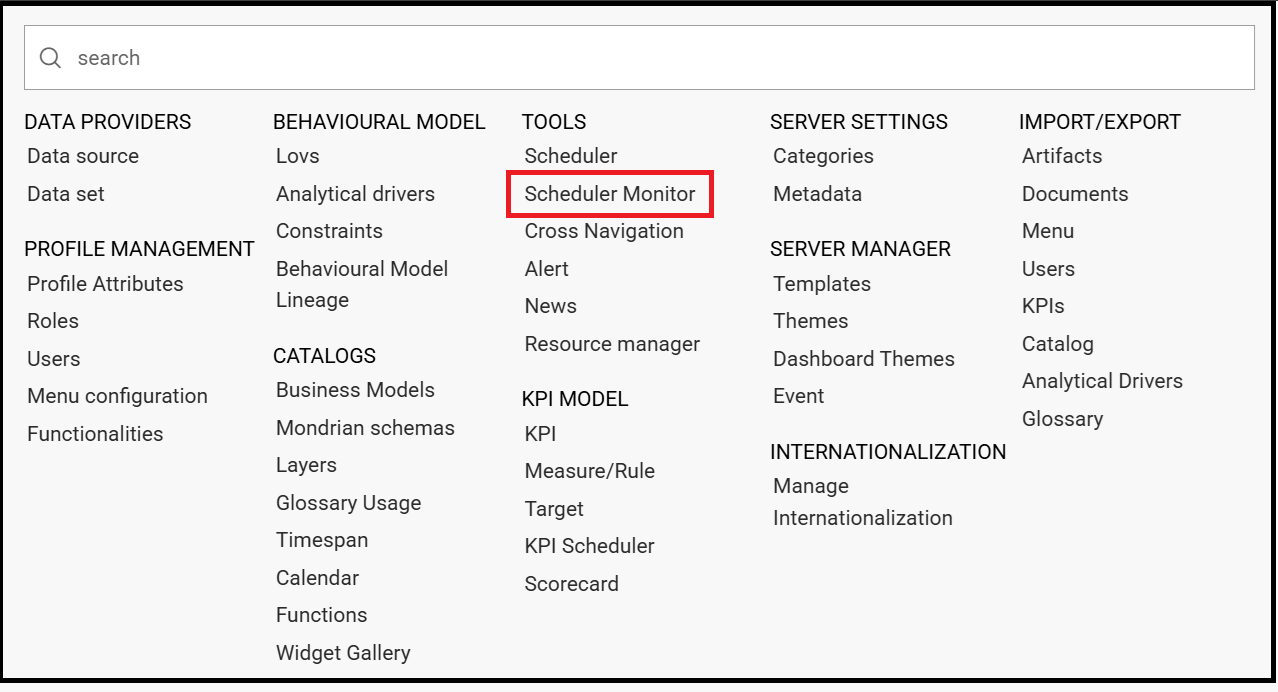This screenshot has height=692, width=1278.
Task: Open Mondrian schemas
Action: [x=365, y=428]
